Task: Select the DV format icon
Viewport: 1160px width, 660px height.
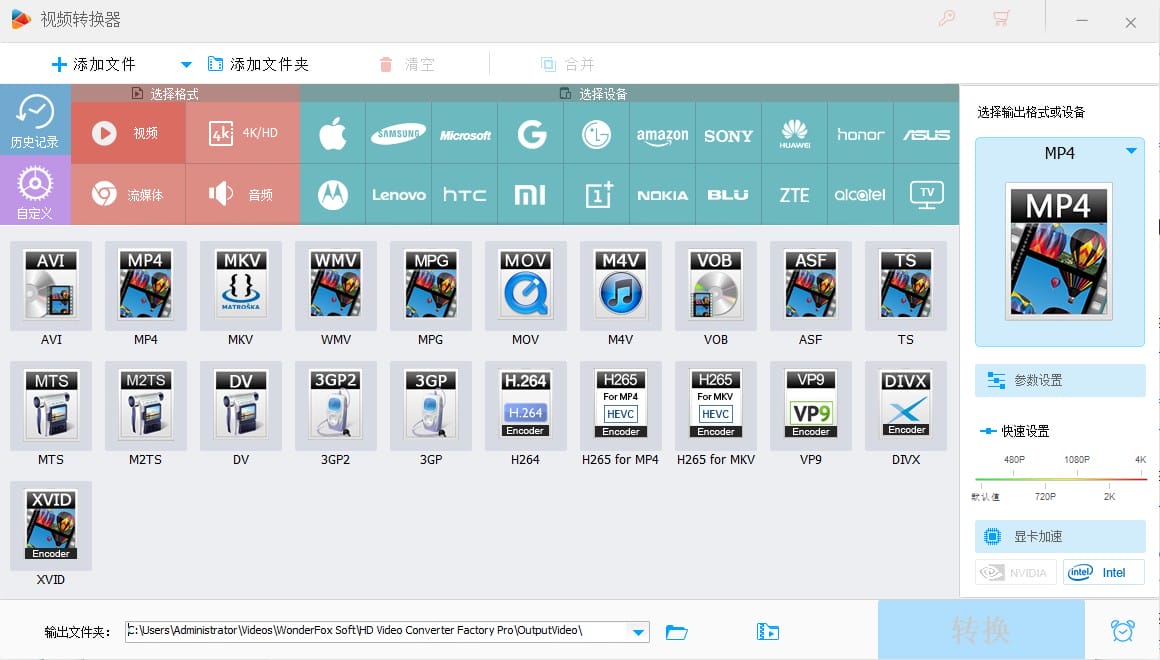Action: [240, 405]
